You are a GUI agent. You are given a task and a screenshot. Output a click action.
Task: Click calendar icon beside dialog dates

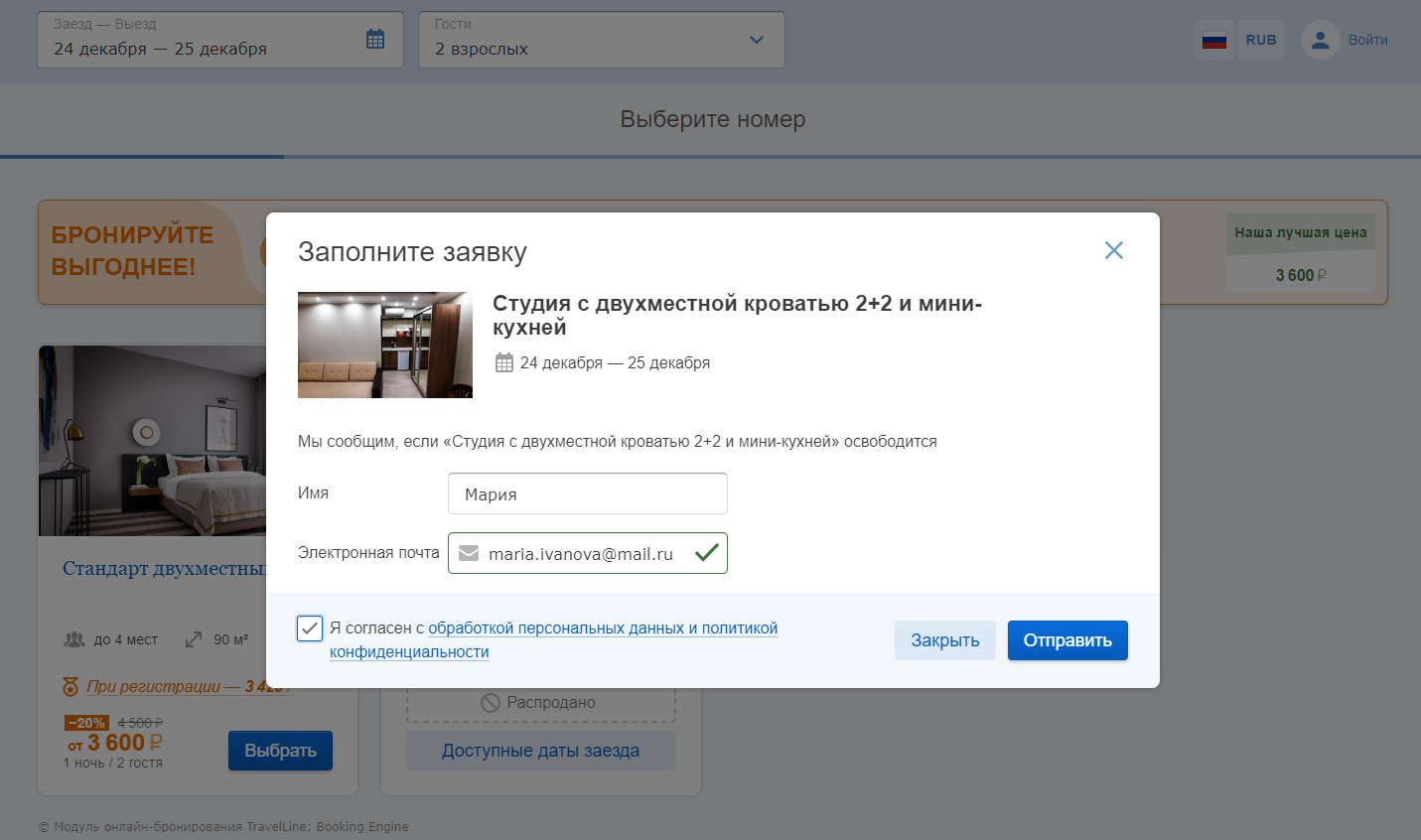504,362
